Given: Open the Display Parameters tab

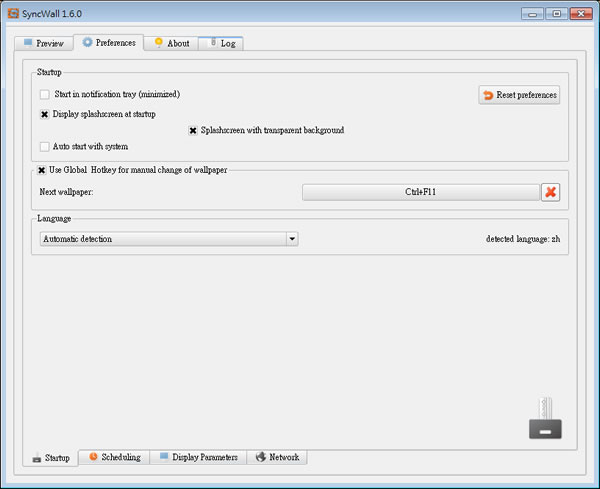Looking at the screenshot, I should (197, 457).
